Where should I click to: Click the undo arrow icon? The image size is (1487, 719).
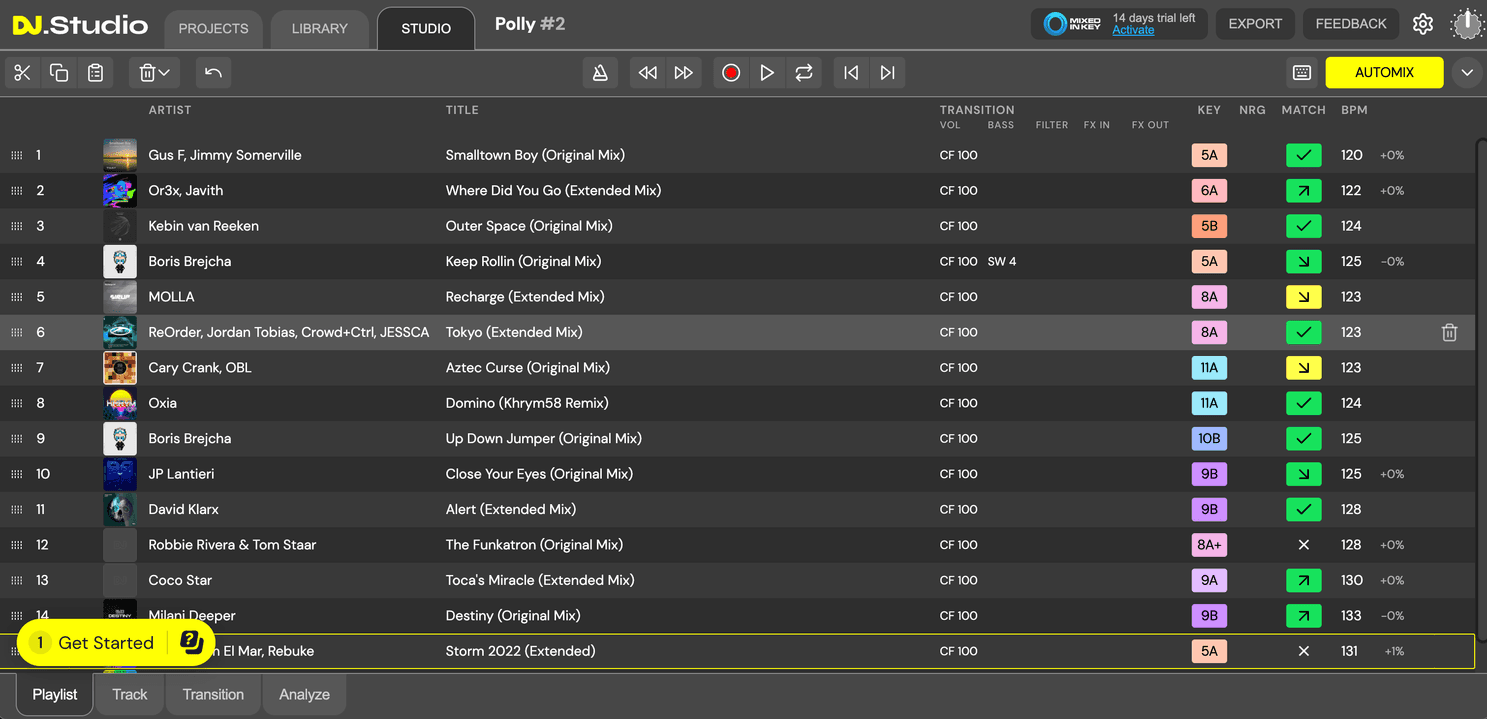[213, 73]
